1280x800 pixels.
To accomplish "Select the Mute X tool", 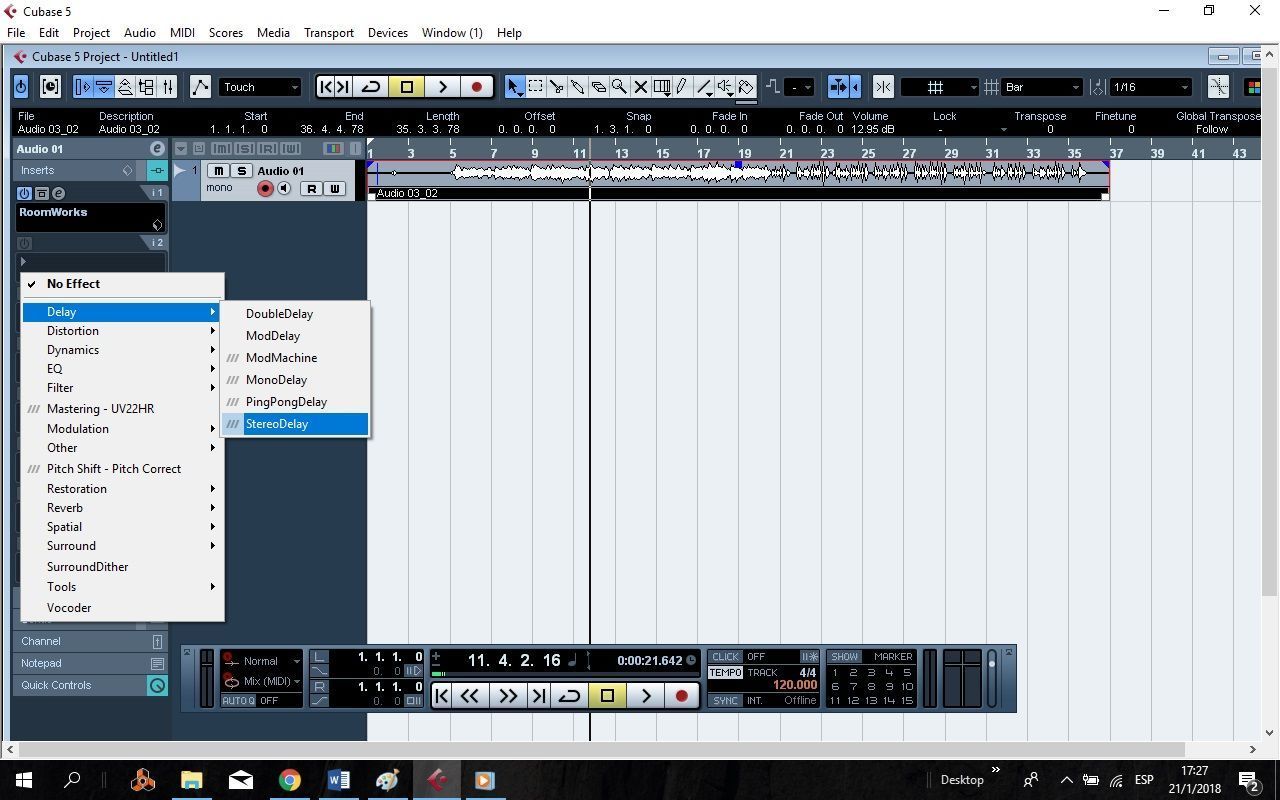I will 640,87.
